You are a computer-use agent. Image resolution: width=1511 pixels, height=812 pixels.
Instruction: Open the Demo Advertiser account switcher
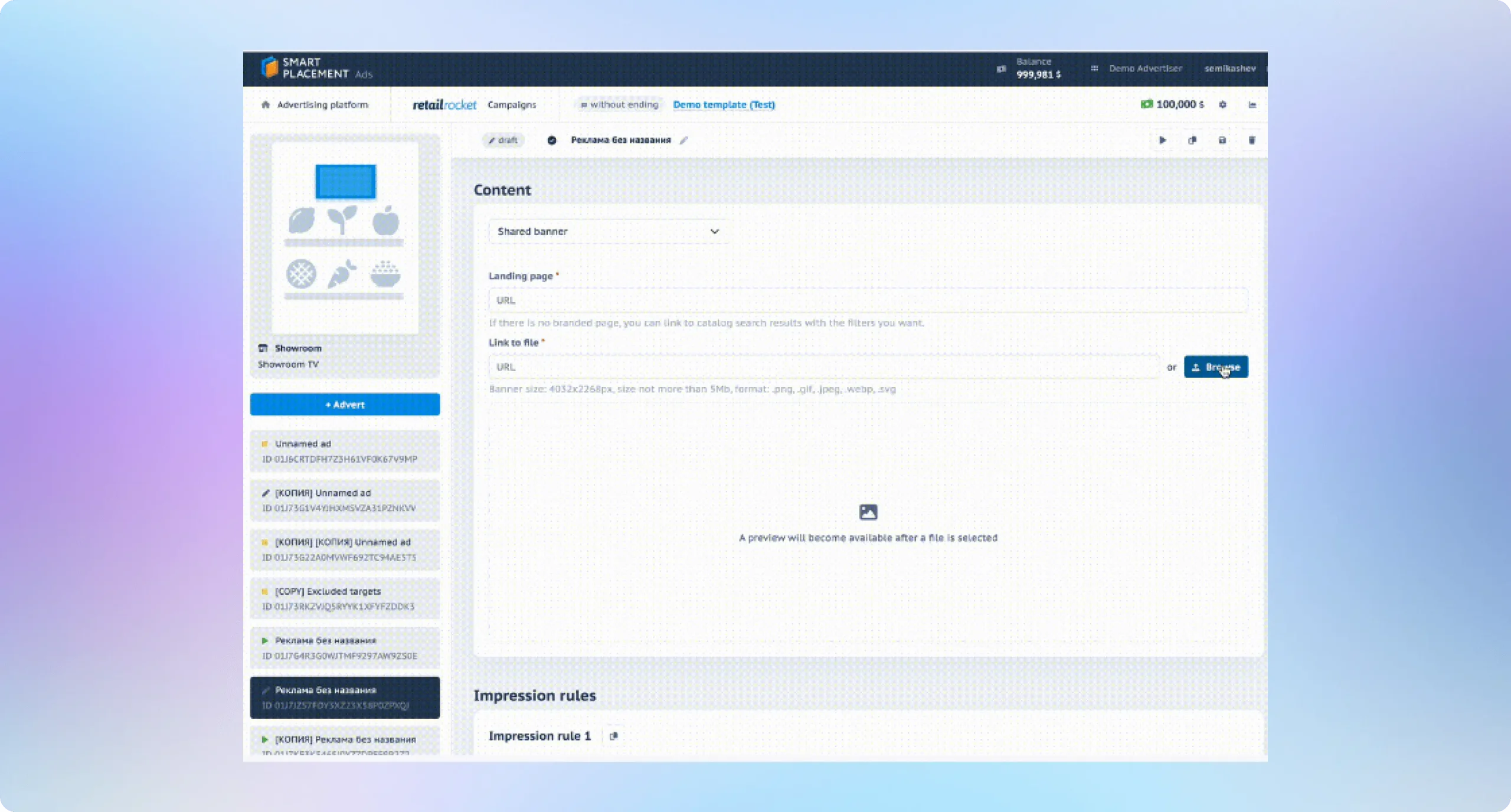coord(1144,68)
